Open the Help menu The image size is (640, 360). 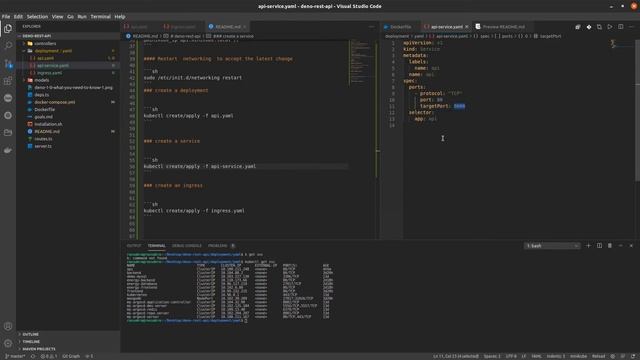click(x=120, y=17)
